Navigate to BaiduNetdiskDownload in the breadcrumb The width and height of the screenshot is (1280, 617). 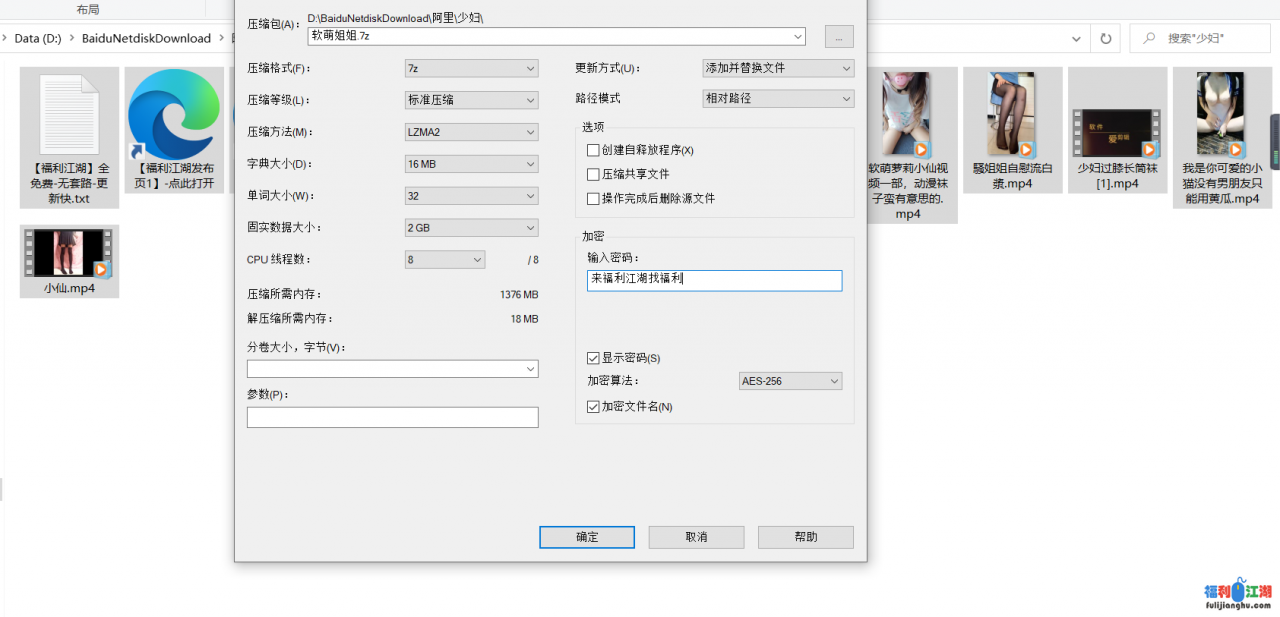point(146,38)
